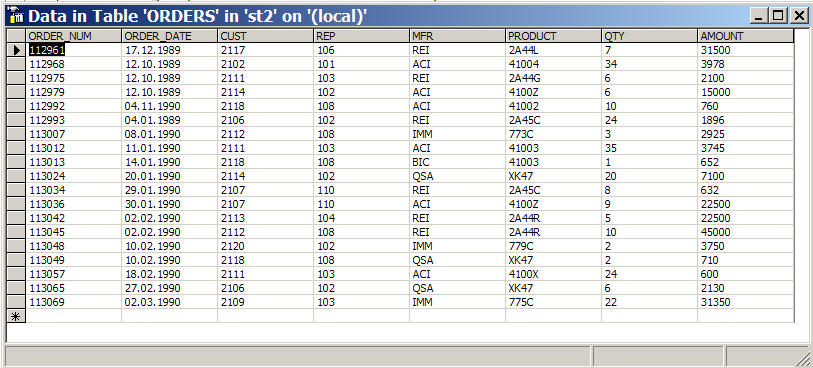Click rep cell 104
The image size is (813, 368).
(361, 218)
